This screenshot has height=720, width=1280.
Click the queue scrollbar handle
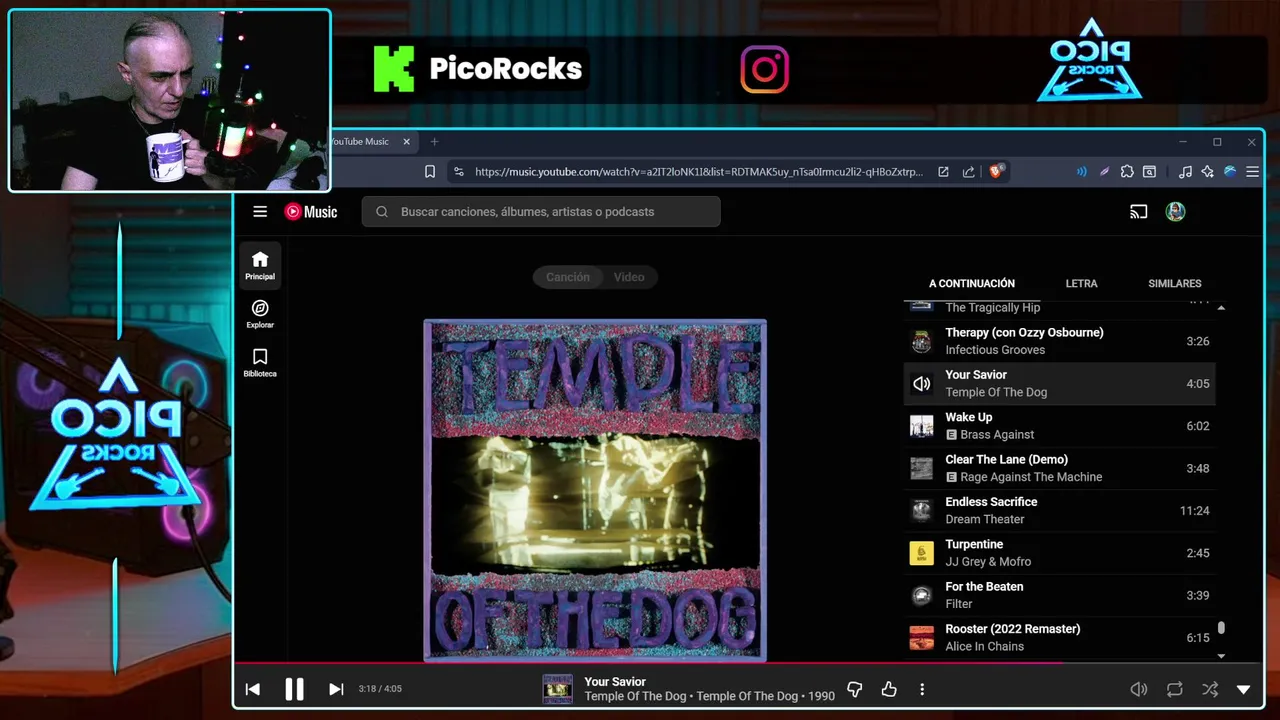[1221, 629]
